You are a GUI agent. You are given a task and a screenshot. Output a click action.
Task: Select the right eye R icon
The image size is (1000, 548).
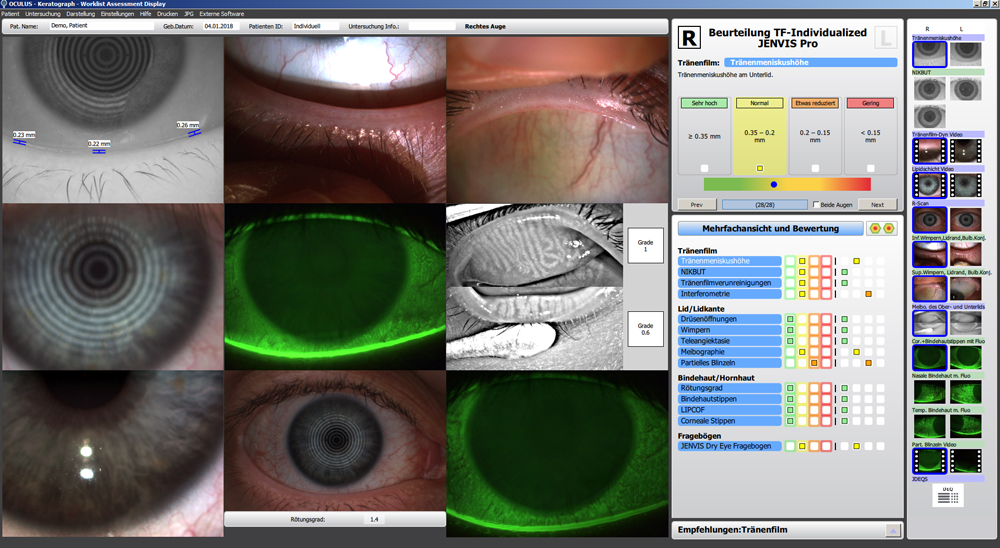pyautogui.click(x=690, y=39)
